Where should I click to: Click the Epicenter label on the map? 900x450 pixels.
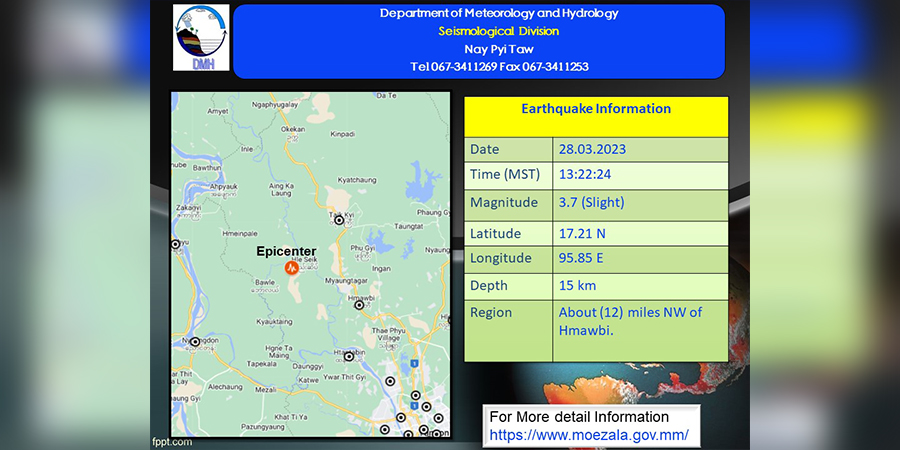coord(286,251)
